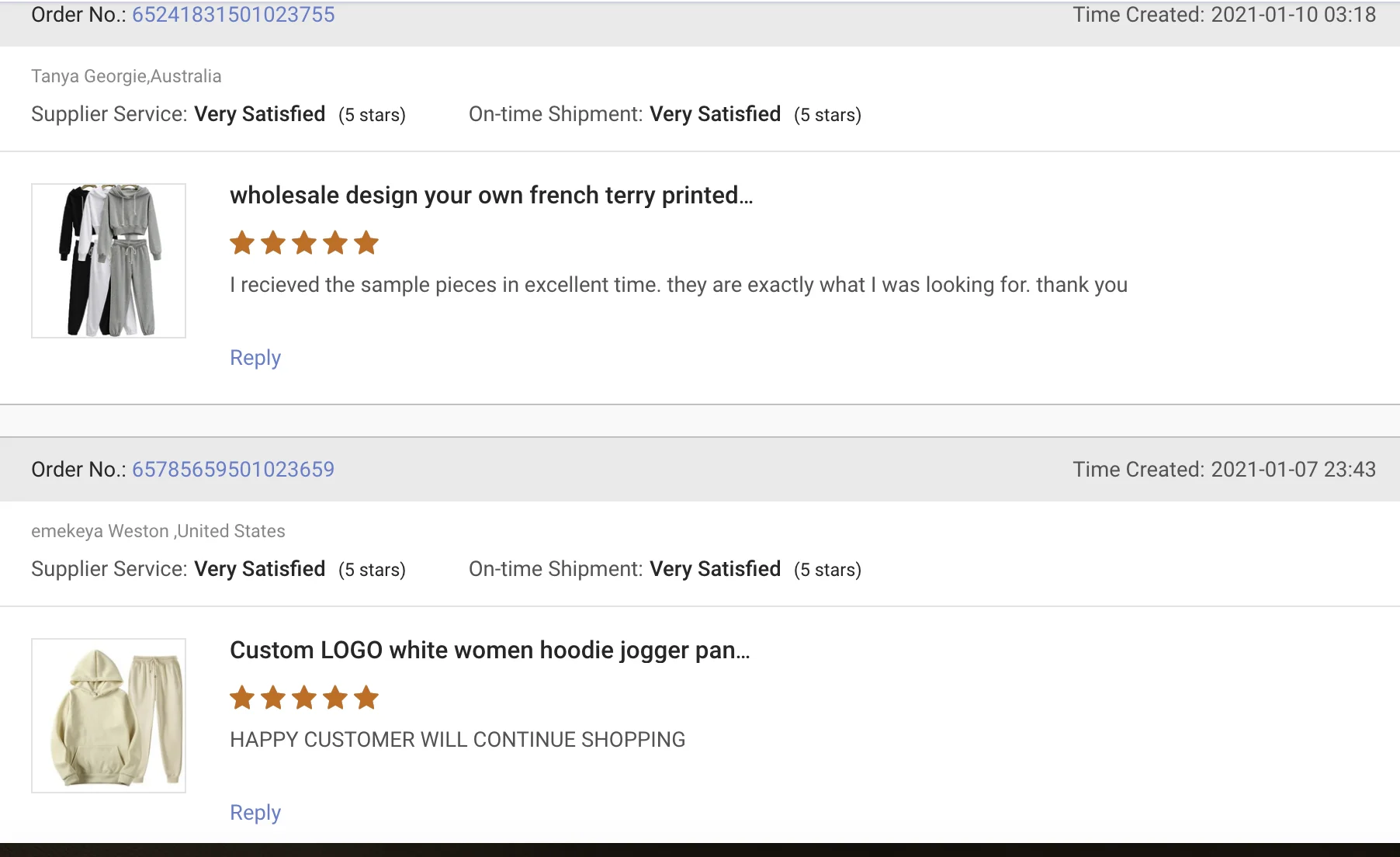Click reviewer name Tanya Georgie, Australia
This screenshot has width=1400, height=857.
[x=126, y=76]
